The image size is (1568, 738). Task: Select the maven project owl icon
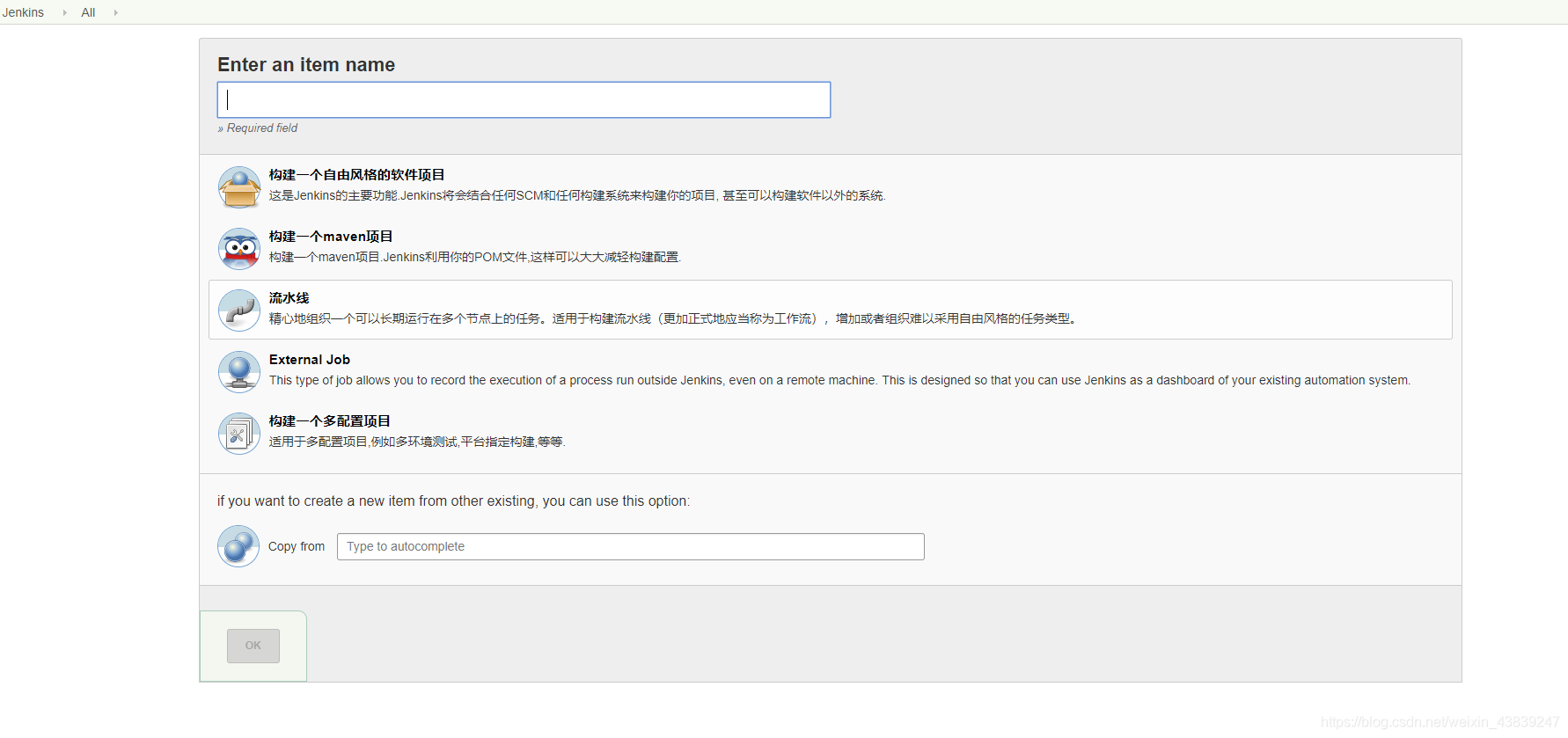[x=239, y=249]
